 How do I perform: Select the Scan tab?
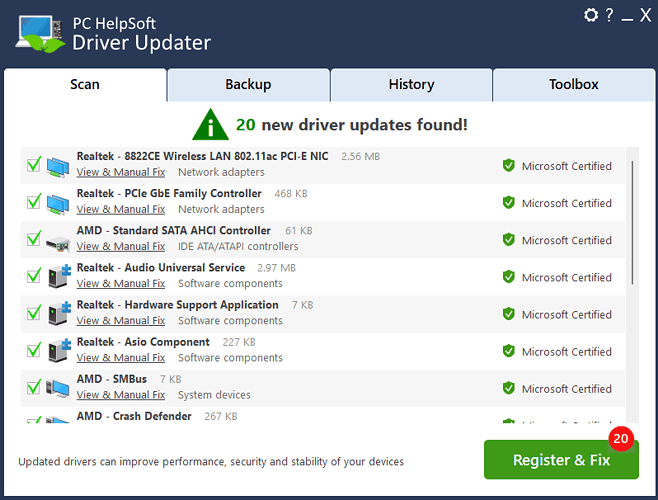click(x=85, y=84)
